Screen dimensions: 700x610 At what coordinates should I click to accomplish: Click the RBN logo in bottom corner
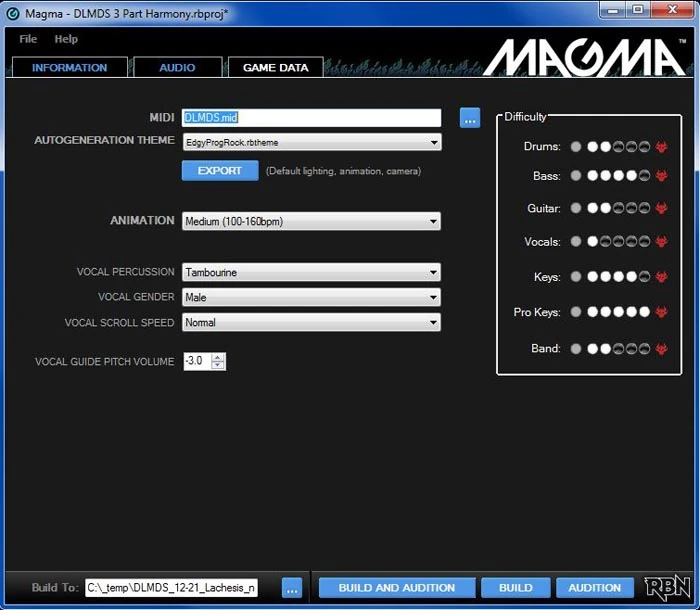pyautogui.click(x=667, y=587)
